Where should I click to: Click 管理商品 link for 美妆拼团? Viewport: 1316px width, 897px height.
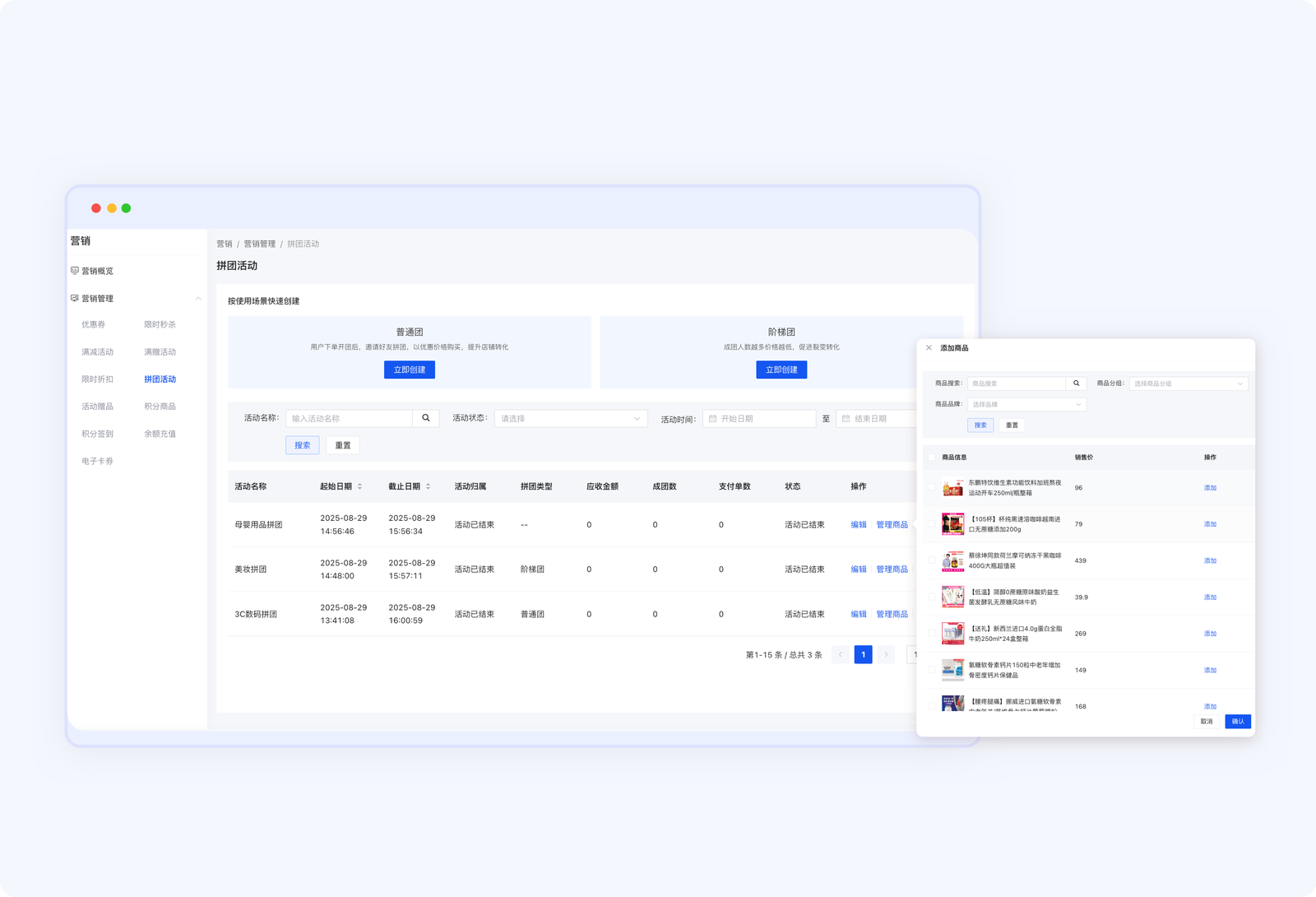(892, 569)
